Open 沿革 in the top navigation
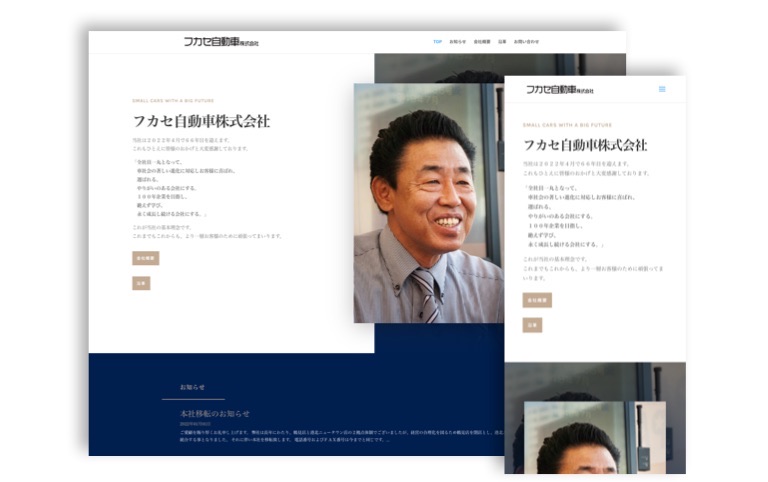This screenshot has height=482, width=768. click(x=502, y=42)
